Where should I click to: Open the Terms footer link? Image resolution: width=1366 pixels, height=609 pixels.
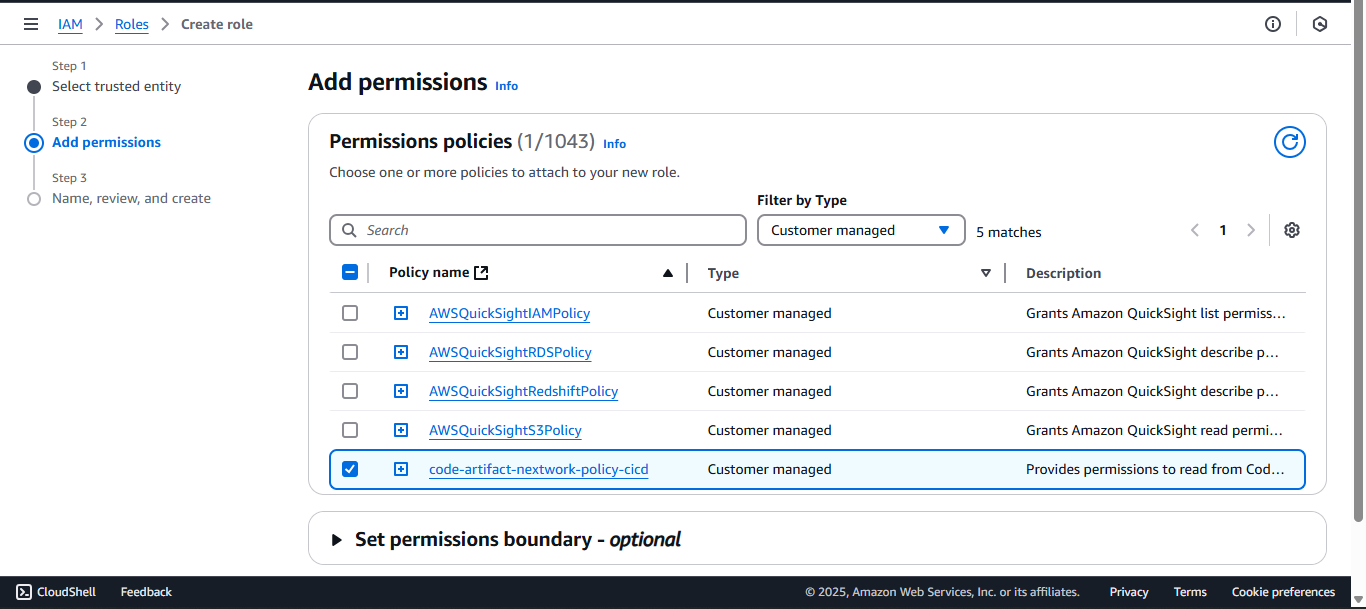[x=1190, y=592]
